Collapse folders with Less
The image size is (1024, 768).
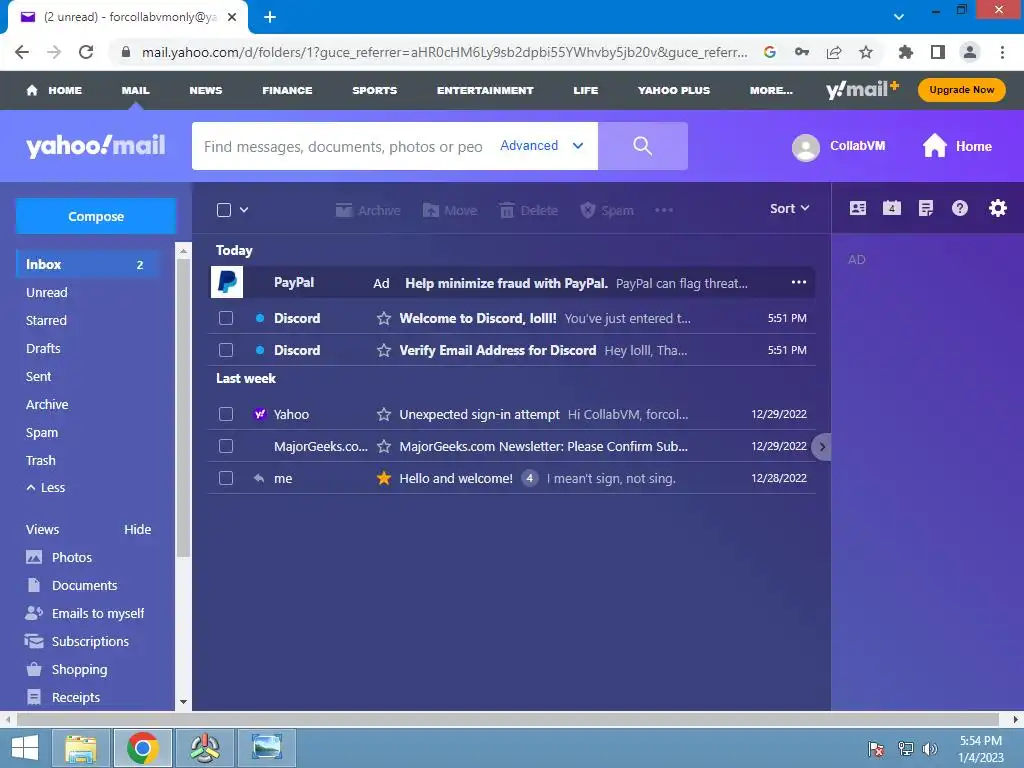point(46,488)
